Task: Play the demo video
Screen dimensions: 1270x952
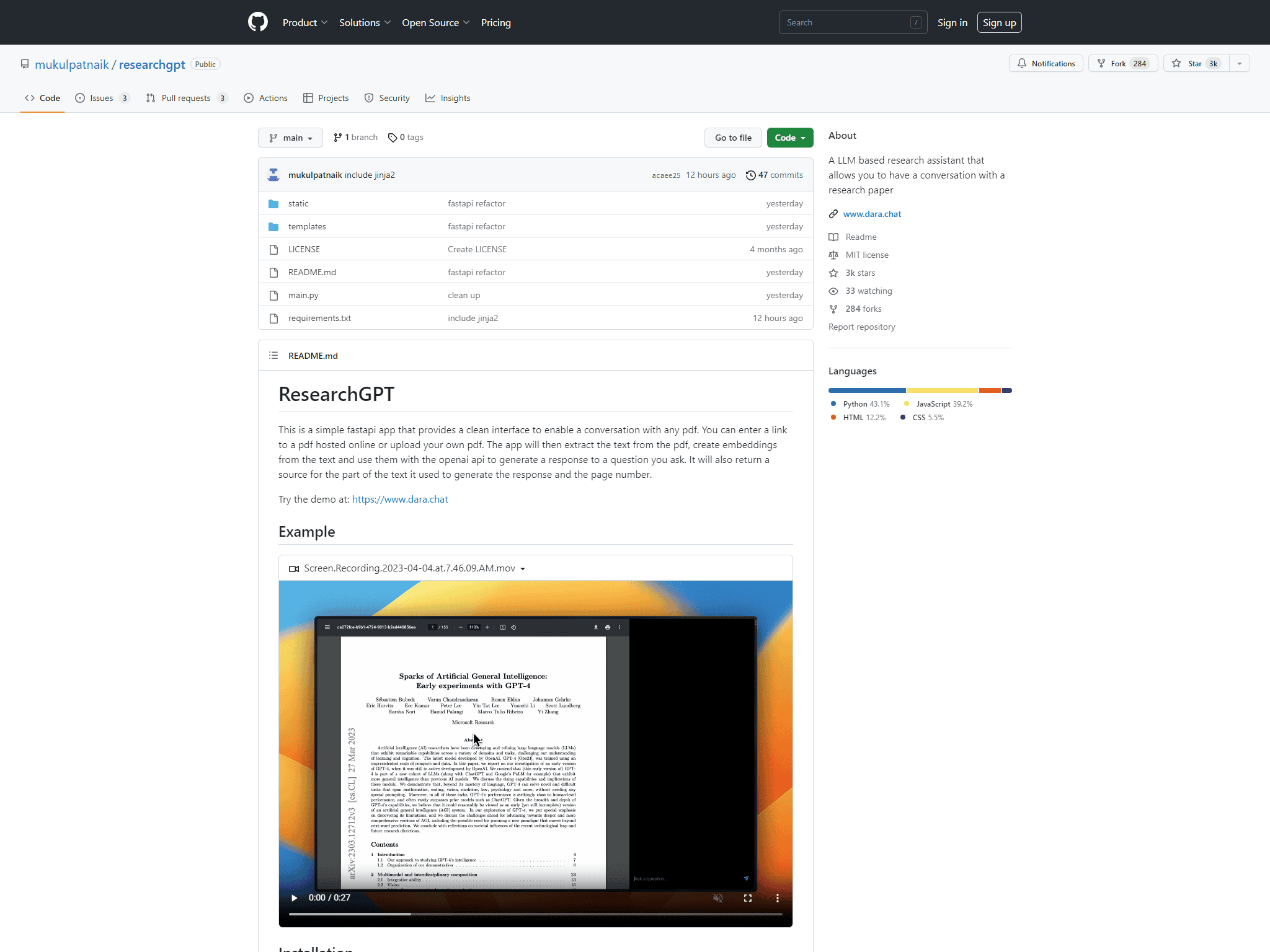Action: 295,897
